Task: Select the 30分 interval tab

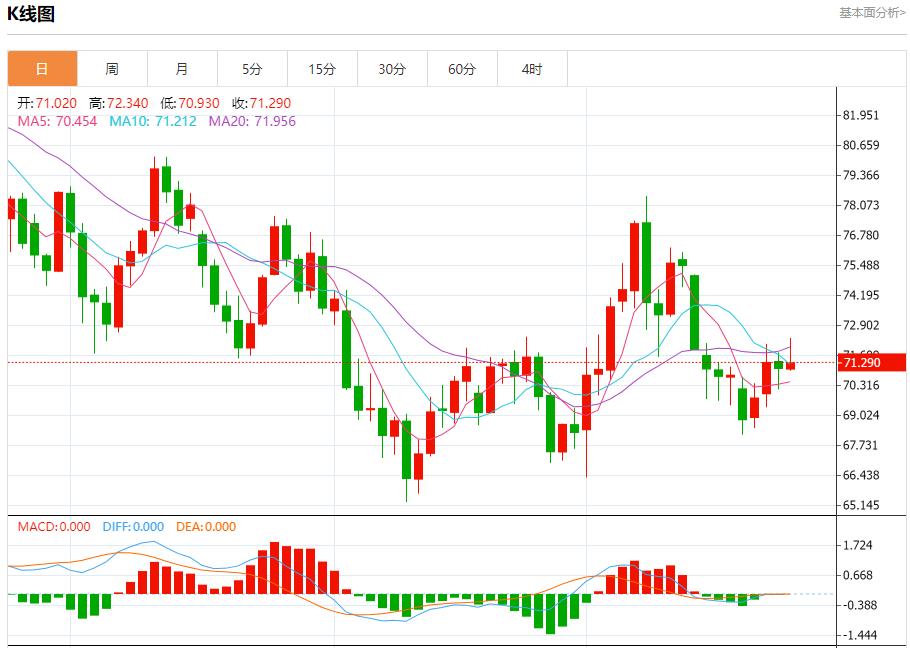Action: click(x=392, y=69)
